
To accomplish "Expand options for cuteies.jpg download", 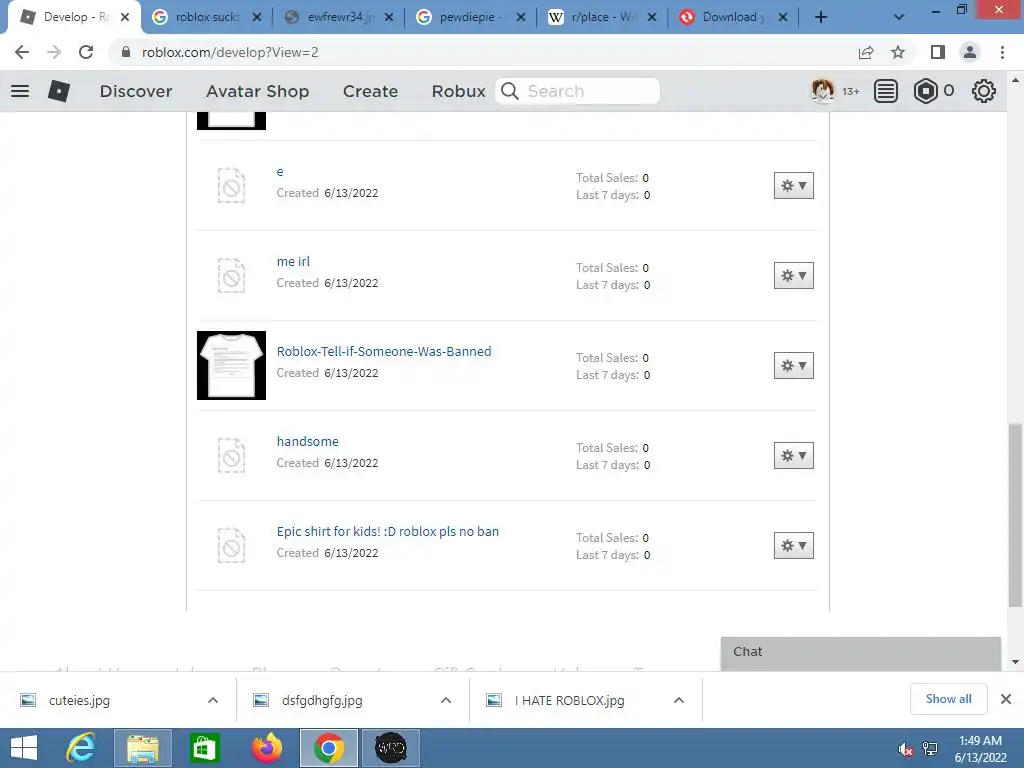I will click(x=213, y=700).
